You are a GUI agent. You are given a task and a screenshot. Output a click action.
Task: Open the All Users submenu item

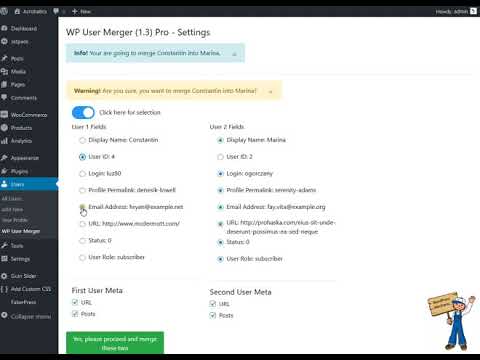click(x=12, y=199)
